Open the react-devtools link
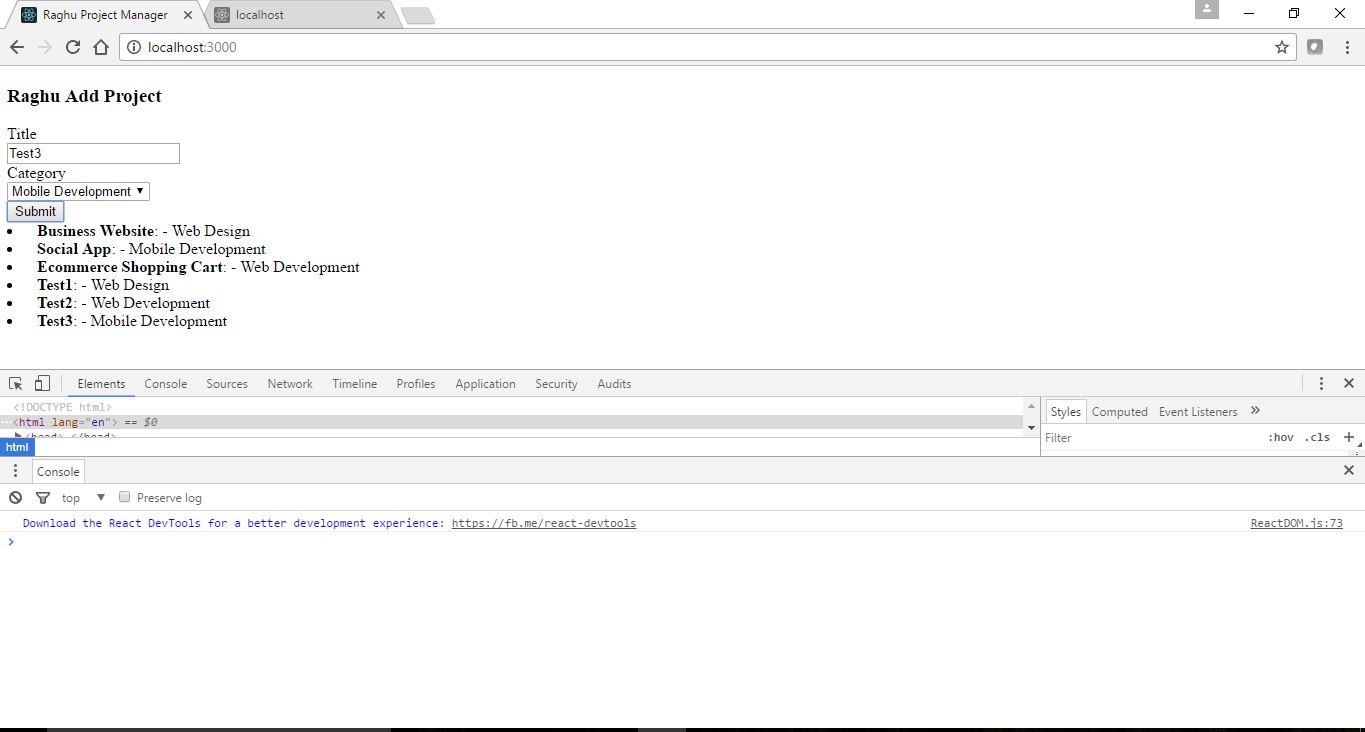Screen dimensions: 1365x732 (544, 523)
